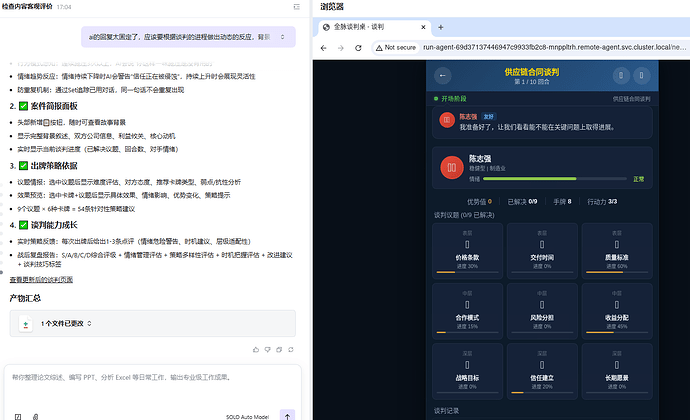This screenshot has height=420, width=690.
Task: Click the 战后复盘报告 bullet line
Action: click(155, 260)
